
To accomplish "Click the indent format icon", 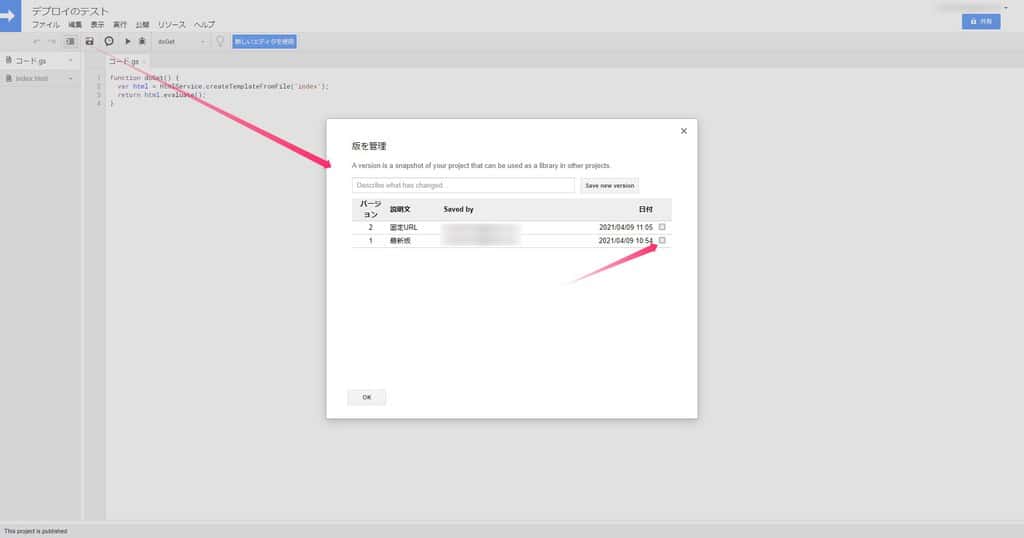I will pos(70,41).
